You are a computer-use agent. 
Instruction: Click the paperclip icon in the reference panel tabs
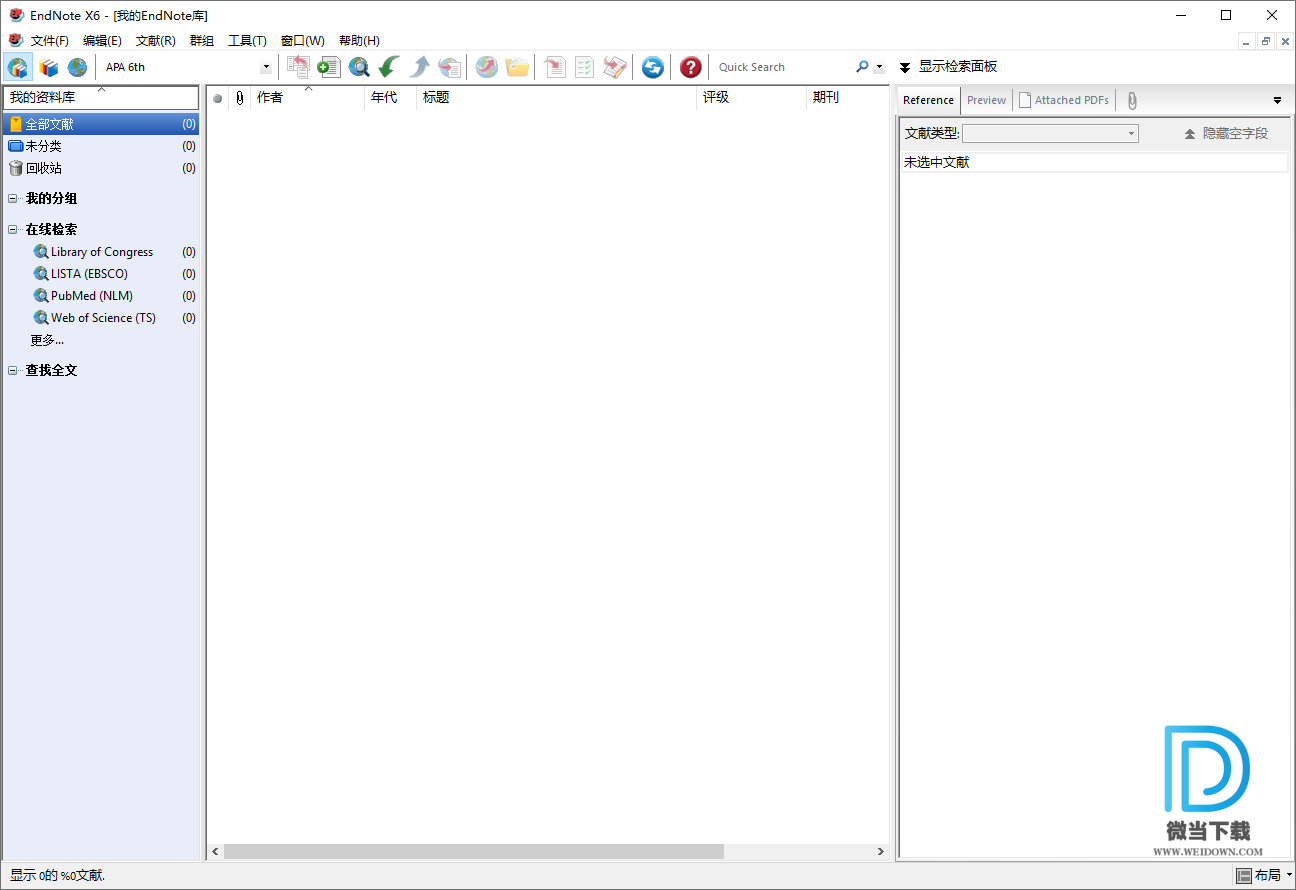1132,100
